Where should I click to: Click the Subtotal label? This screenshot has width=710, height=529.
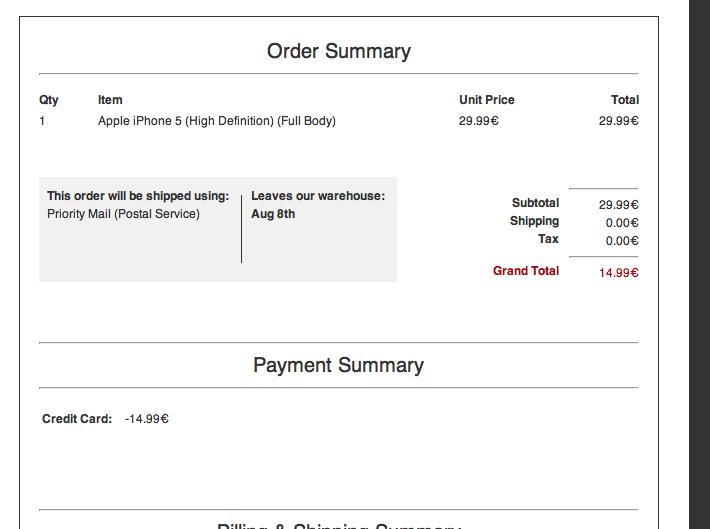536,202
